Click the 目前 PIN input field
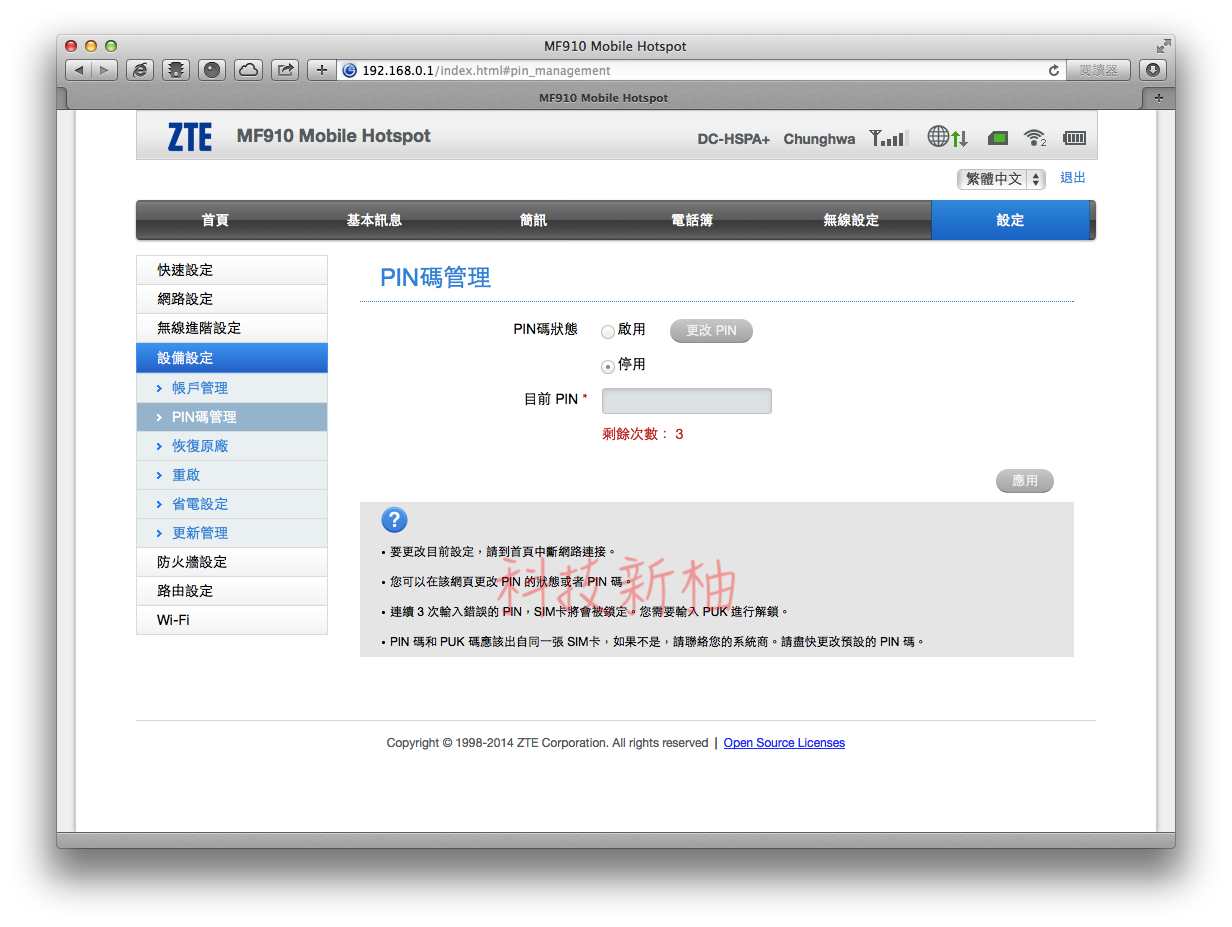Screen dimensions: 1232x927 (687, 401)
